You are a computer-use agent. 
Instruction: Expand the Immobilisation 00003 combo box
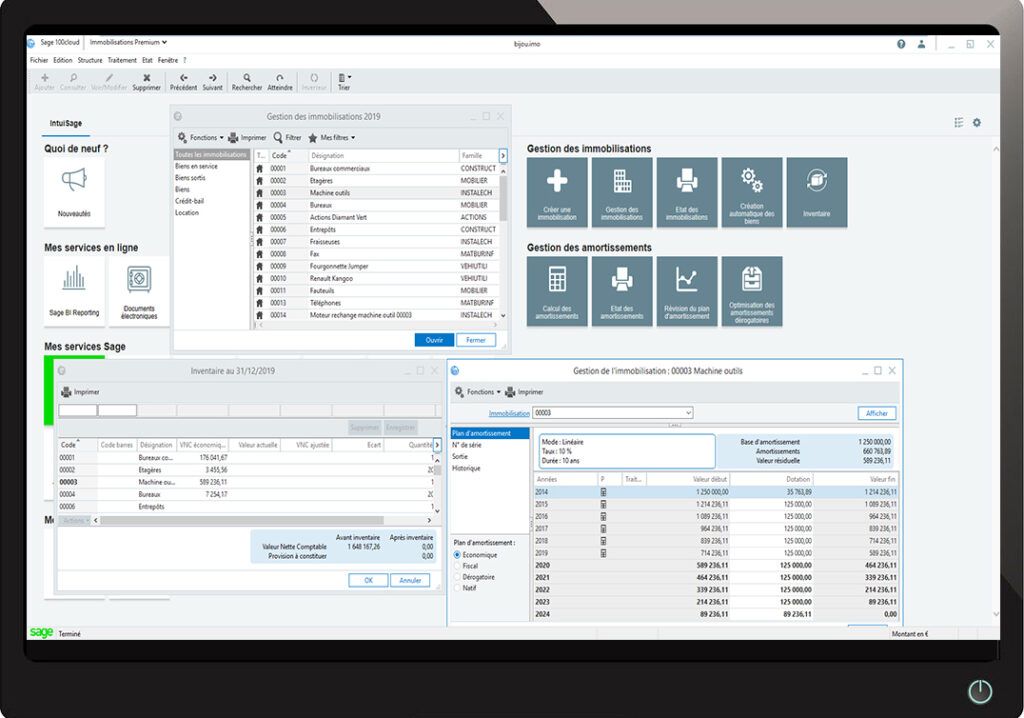coord(687,413)
